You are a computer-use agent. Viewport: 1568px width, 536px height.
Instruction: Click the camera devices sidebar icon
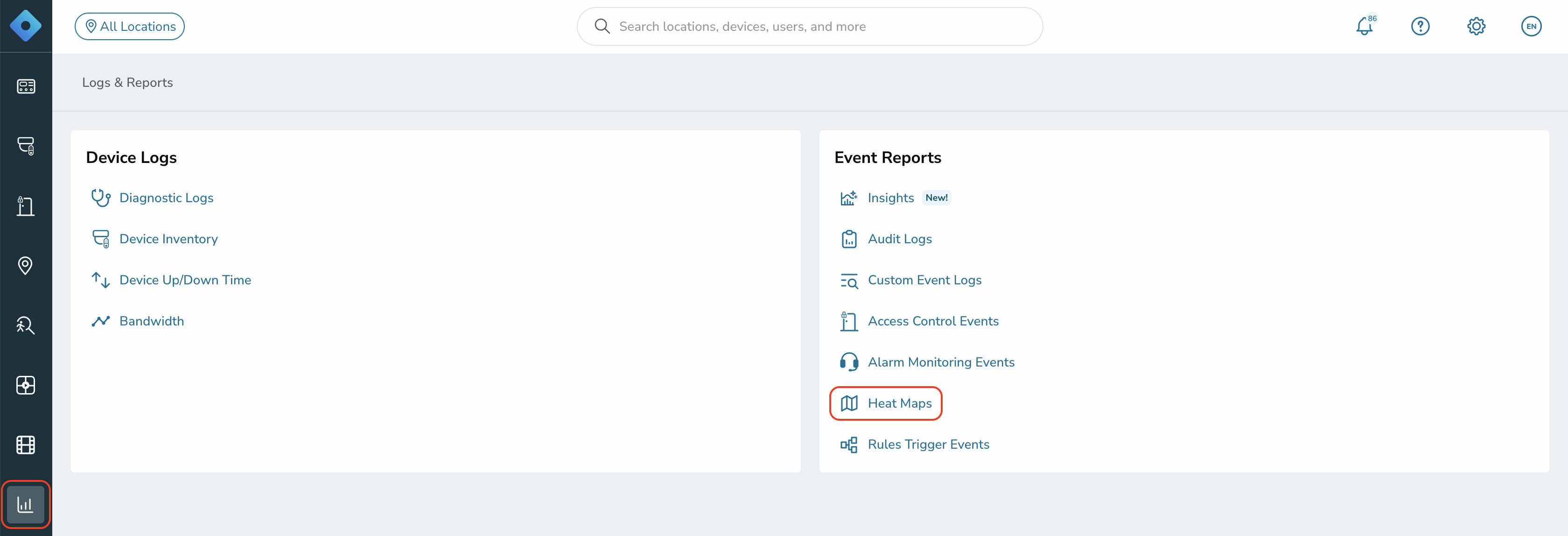(26, 146)
